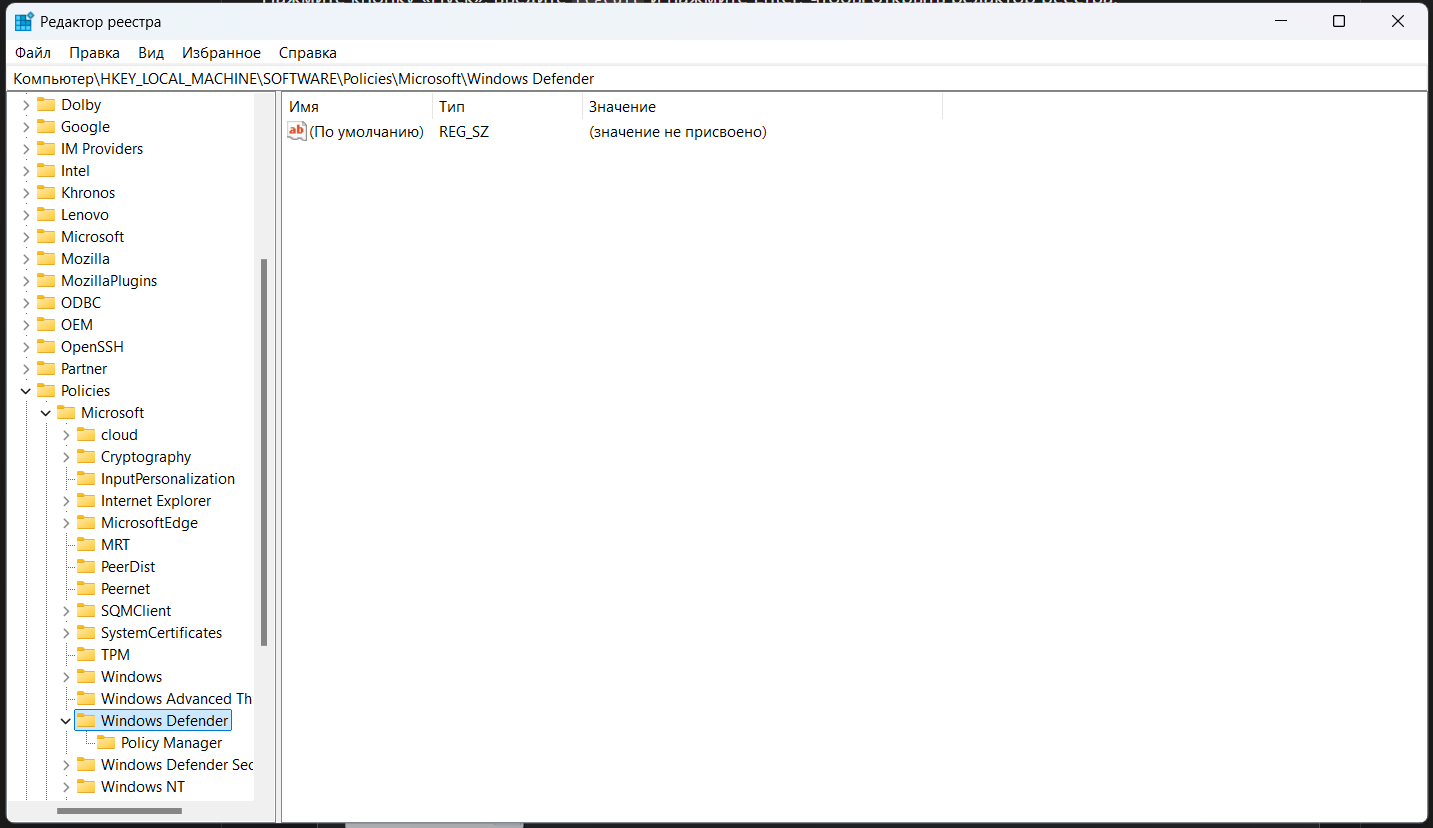
Task: Click the PeerDist folder icon
Action: click(86, 567)
